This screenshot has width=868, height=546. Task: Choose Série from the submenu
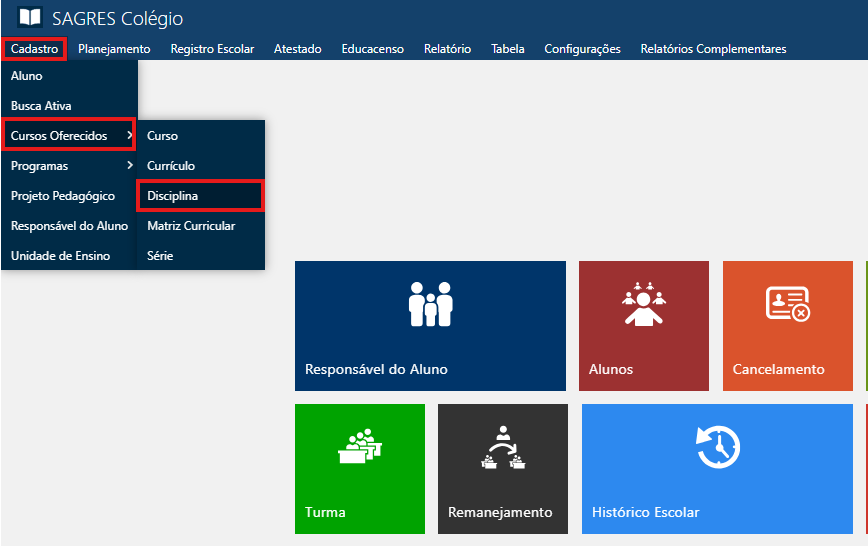tap(201, 255)
